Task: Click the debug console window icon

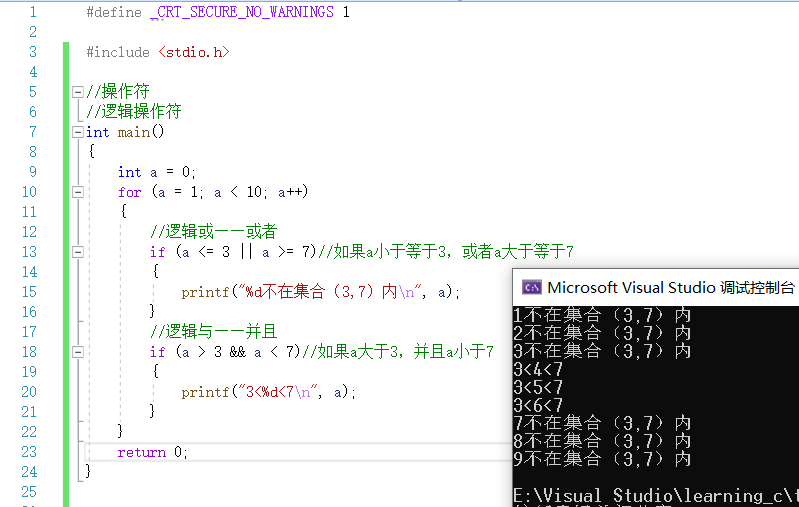Action: pyautogui.click(x=531, y=287)
